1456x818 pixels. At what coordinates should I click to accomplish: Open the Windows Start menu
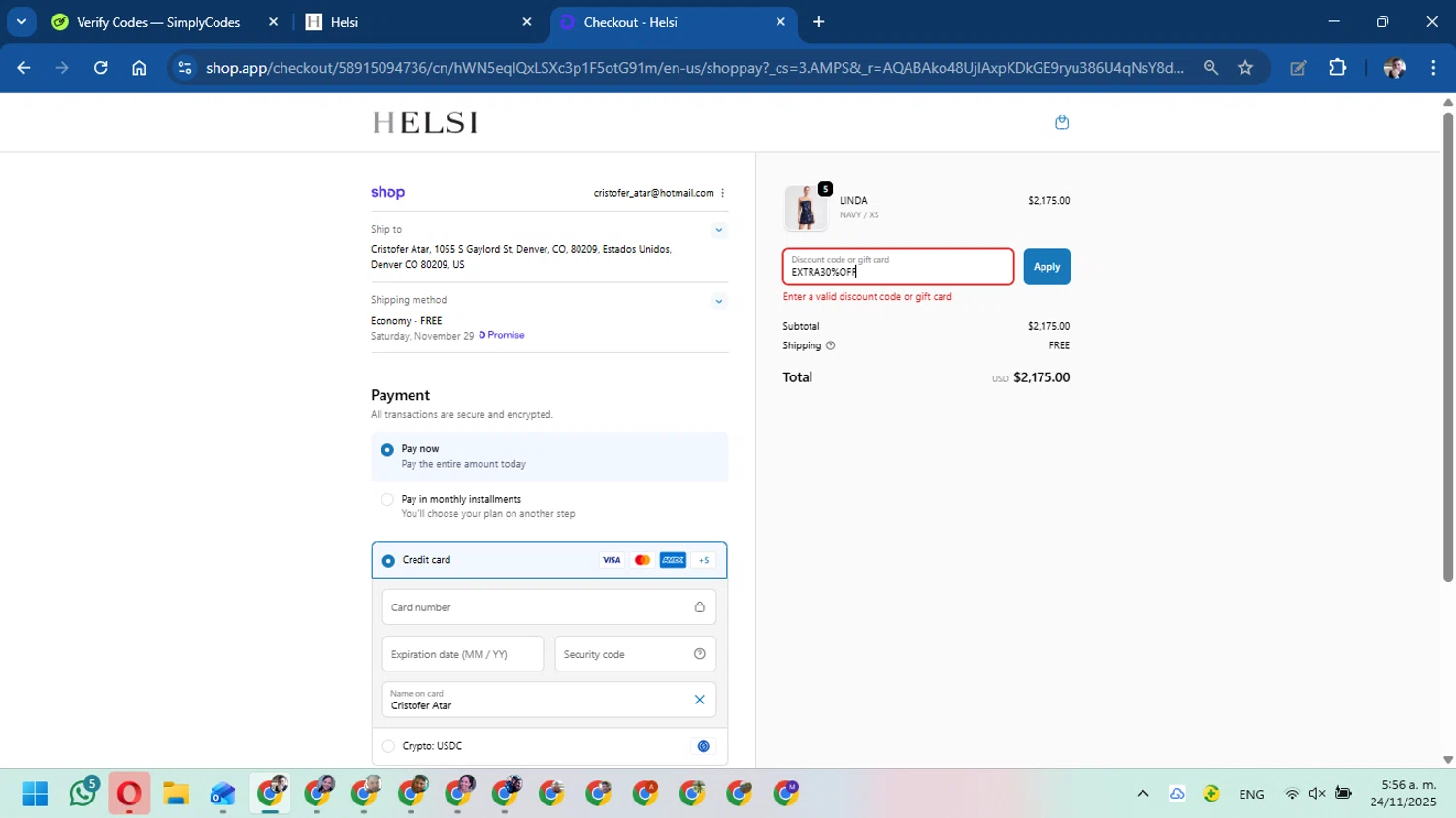(35, 794)
